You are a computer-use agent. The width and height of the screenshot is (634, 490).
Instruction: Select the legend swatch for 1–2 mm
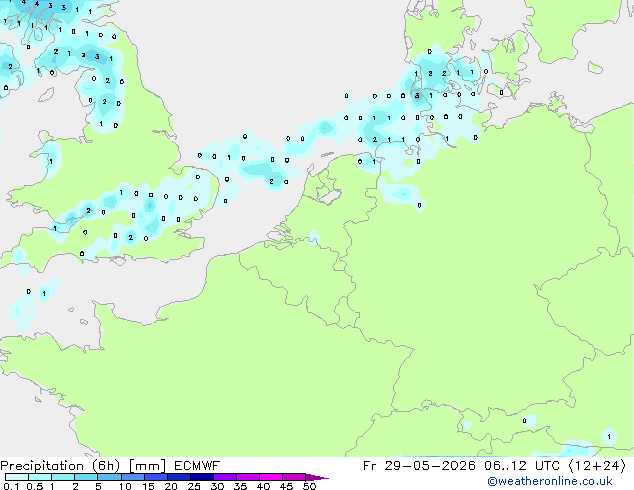click(63, 477)
